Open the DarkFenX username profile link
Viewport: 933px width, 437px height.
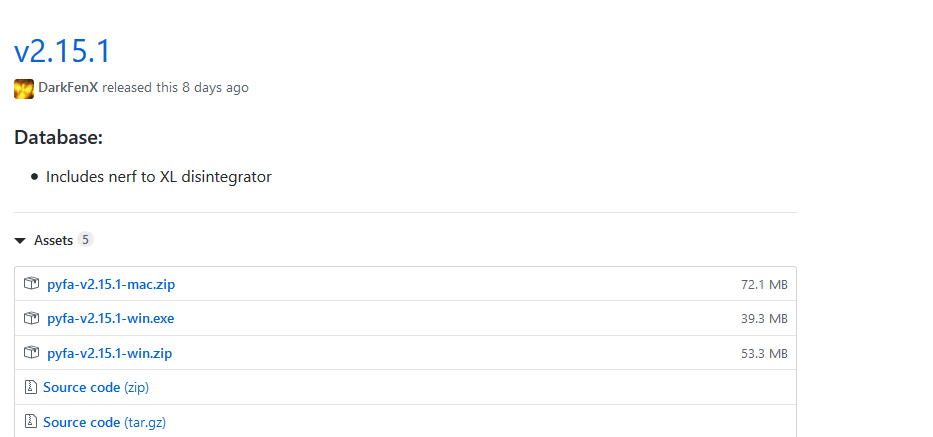click(x=68, y=88)
